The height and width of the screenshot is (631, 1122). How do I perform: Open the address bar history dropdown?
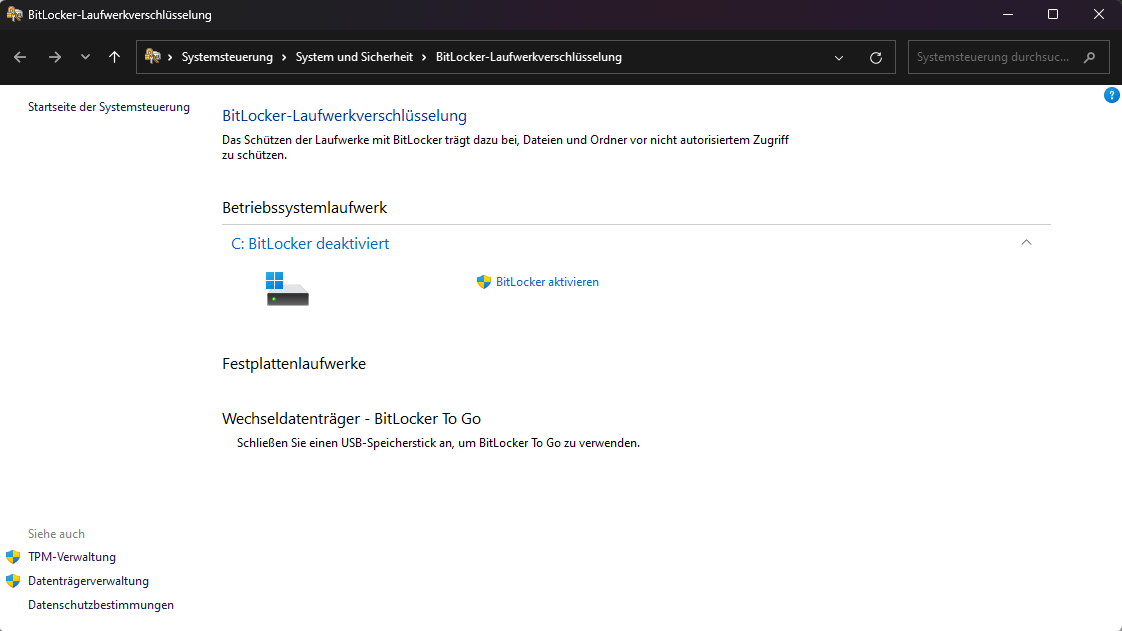pyautogui.click(x=839, y=58)
